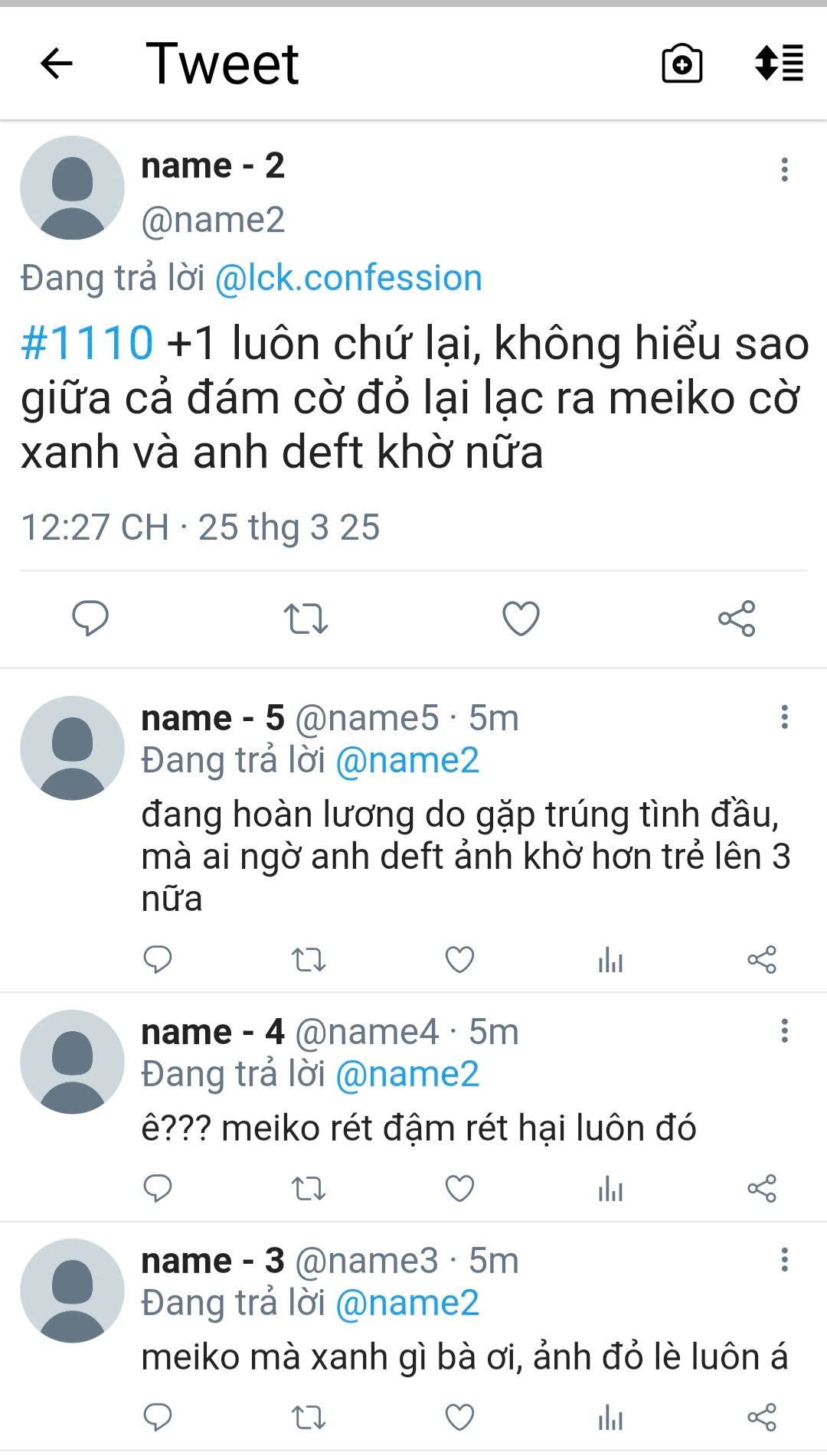Open three-dot menu on name - 5's reply
This screenshot has height=1456, width=827.
pos(784,717)
